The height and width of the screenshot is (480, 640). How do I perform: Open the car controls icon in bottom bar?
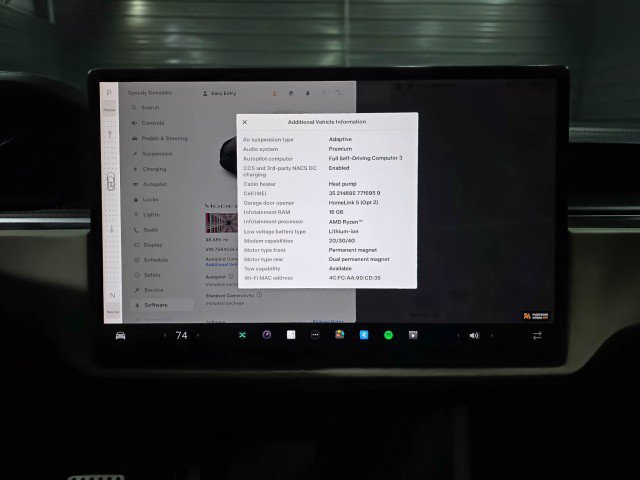(x=120, y=336)
